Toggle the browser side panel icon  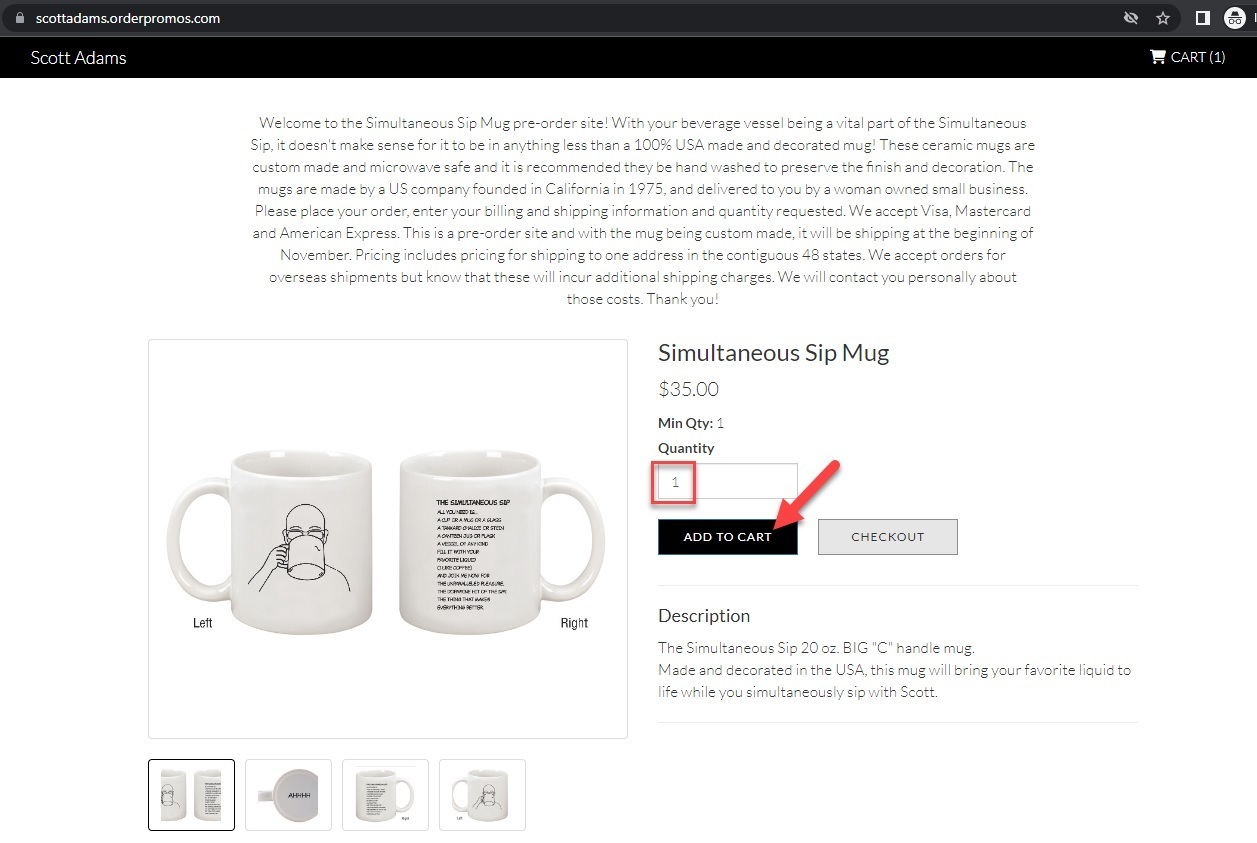pyautogui.click(x=1203, y=18)
